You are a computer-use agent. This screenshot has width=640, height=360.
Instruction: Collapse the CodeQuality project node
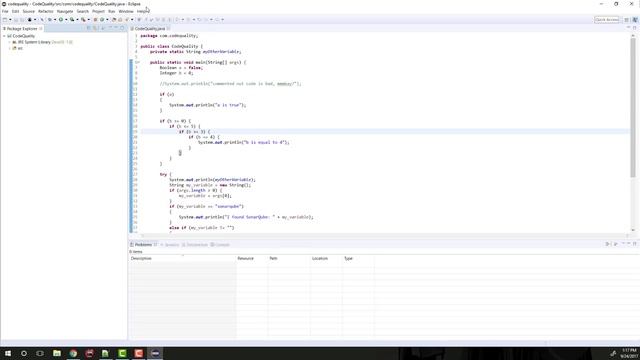4,36
